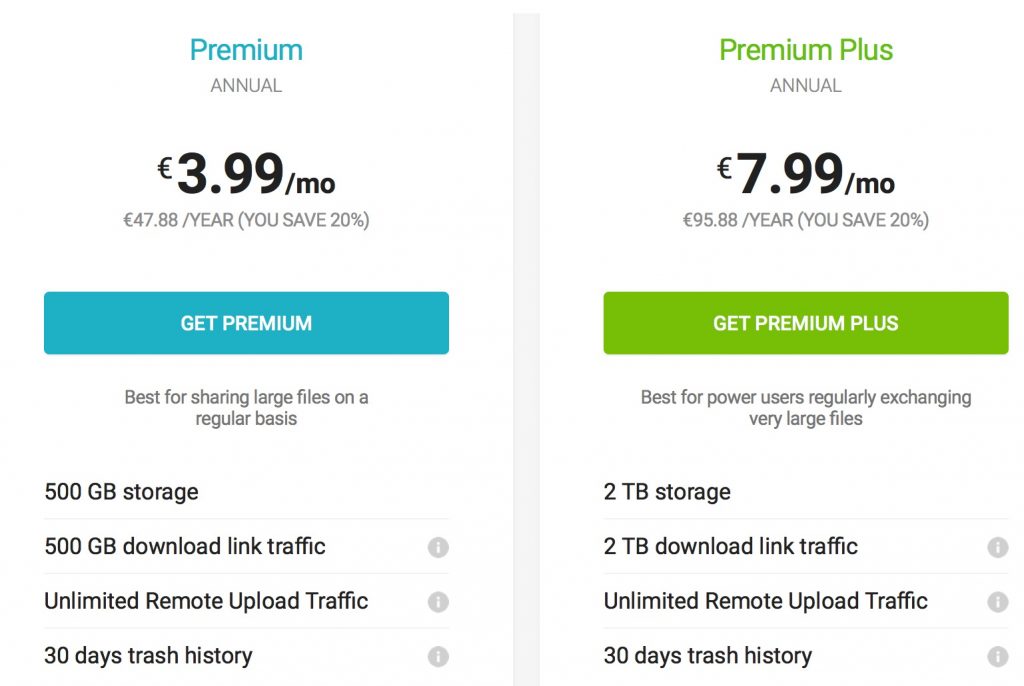Click Best for power users description
The height and width of the screenshot is (686, 1024).
tap(806, 408)
